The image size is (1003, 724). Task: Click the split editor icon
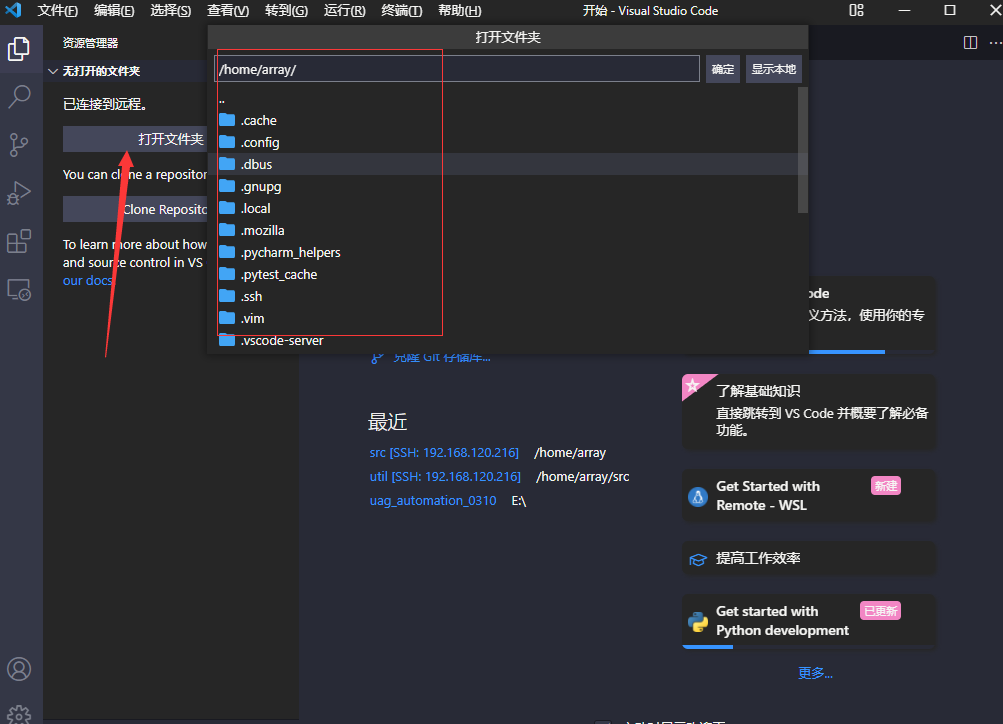pos(970,43)
